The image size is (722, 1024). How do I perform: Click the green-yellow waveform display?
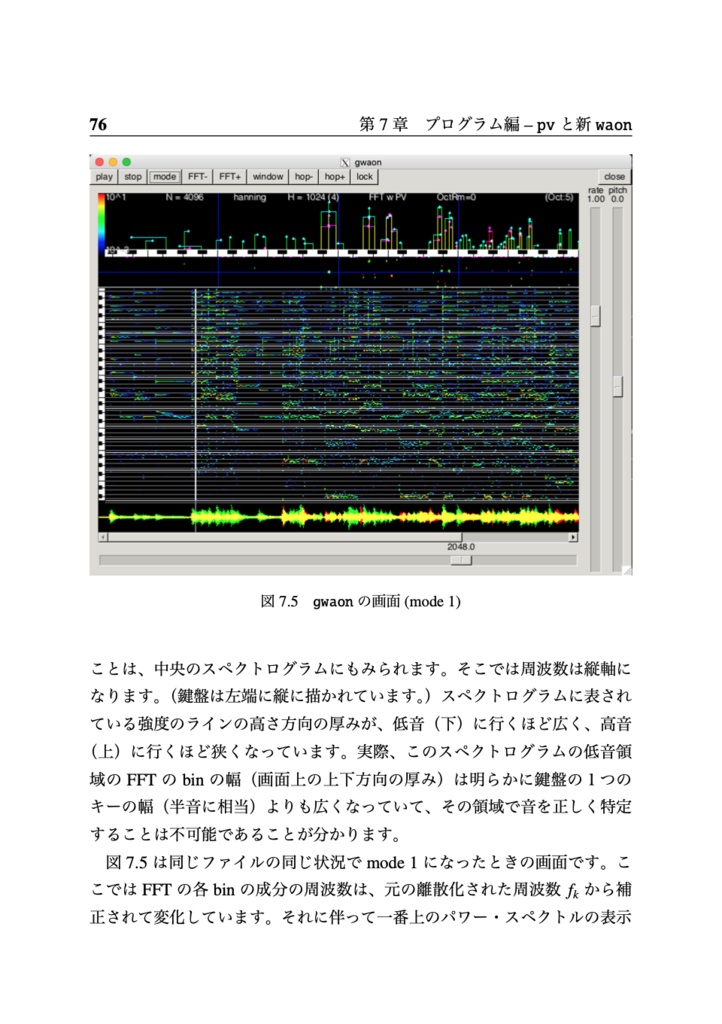point(338,517)
